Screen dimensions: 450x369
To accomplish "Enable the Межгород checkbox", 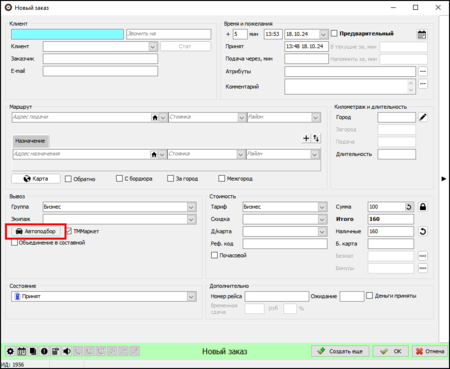I will pyautogui.click(x=222, y=179).
